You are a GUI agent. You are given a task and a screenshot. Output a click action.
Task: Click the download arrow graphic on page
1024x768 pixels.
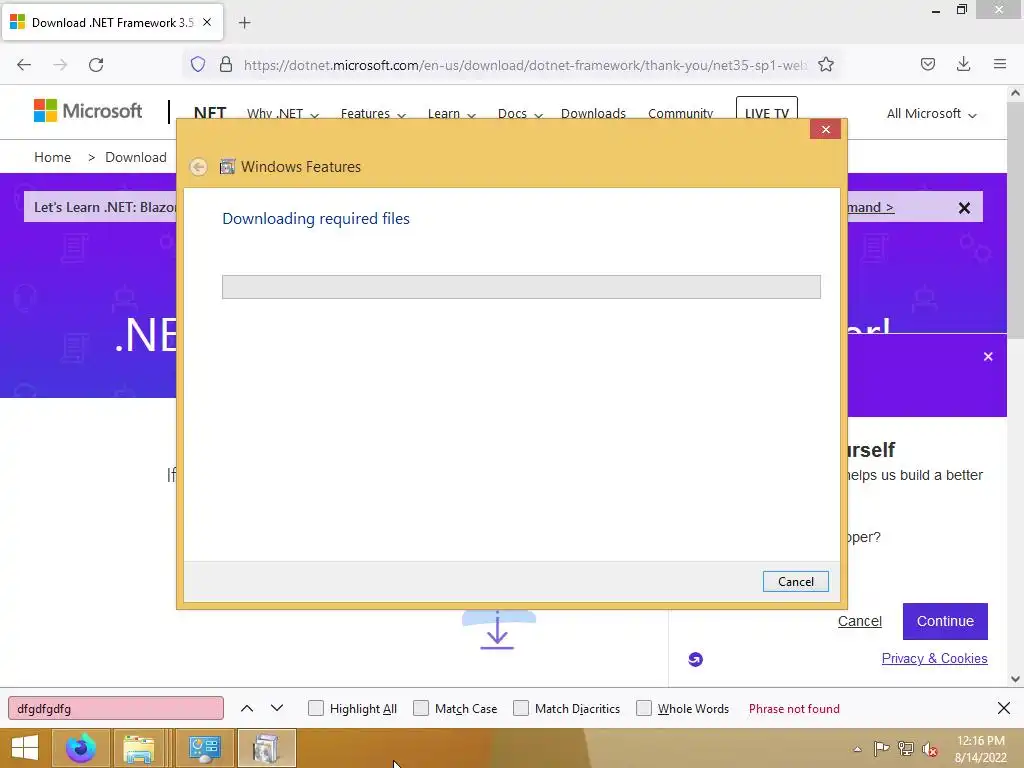pyautogui.click(x=498, y=631)
